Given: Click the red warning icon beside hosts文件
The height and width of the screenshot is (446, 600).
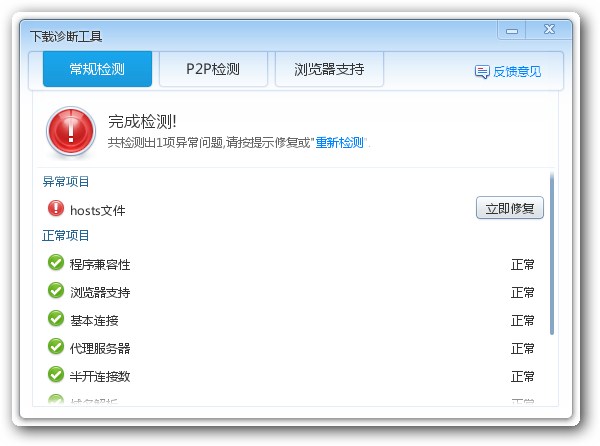Looking at the screenshot, I should click(x=55, y=209).
